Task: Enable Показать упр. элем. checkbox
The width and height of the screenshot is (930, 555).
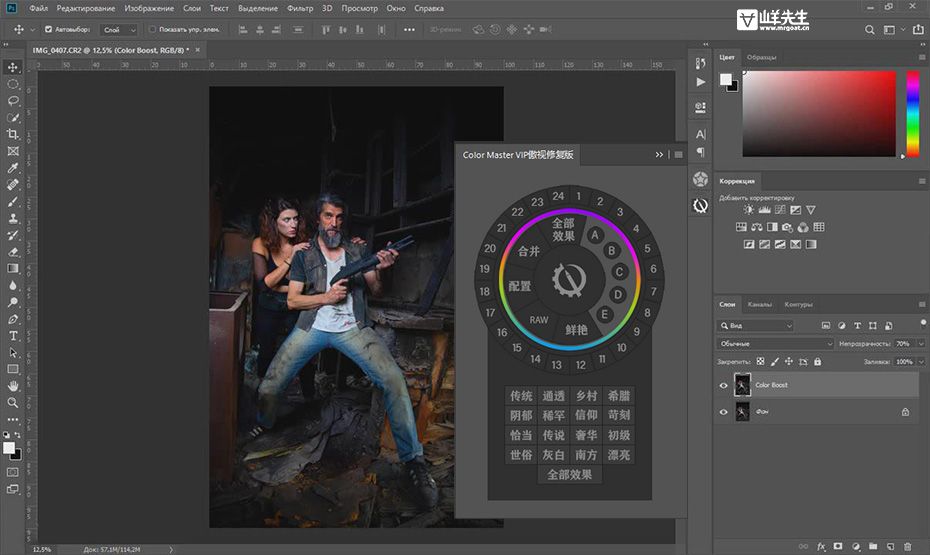Action: tap(152, 29)
